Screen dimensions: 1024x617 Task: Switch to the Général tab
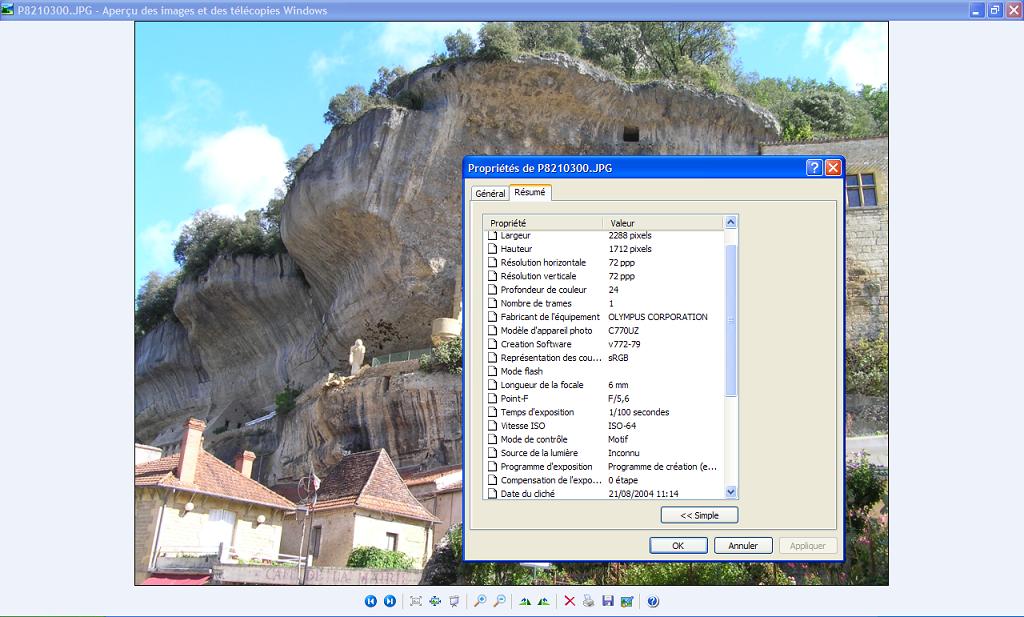pyautogui.click(x=490, y=193)
